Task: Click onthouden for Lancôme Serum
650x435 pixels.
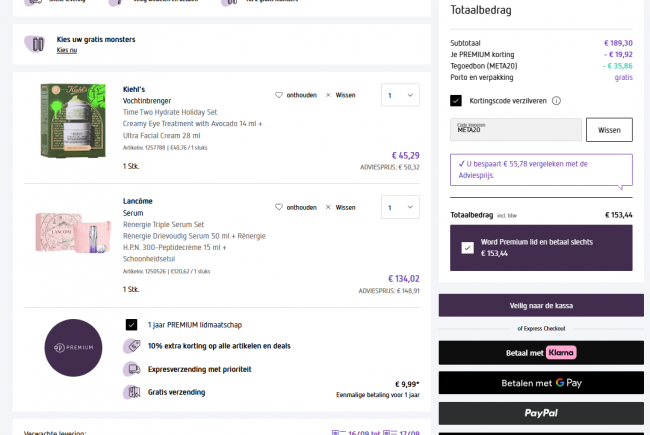Action: tap(301, 207)
